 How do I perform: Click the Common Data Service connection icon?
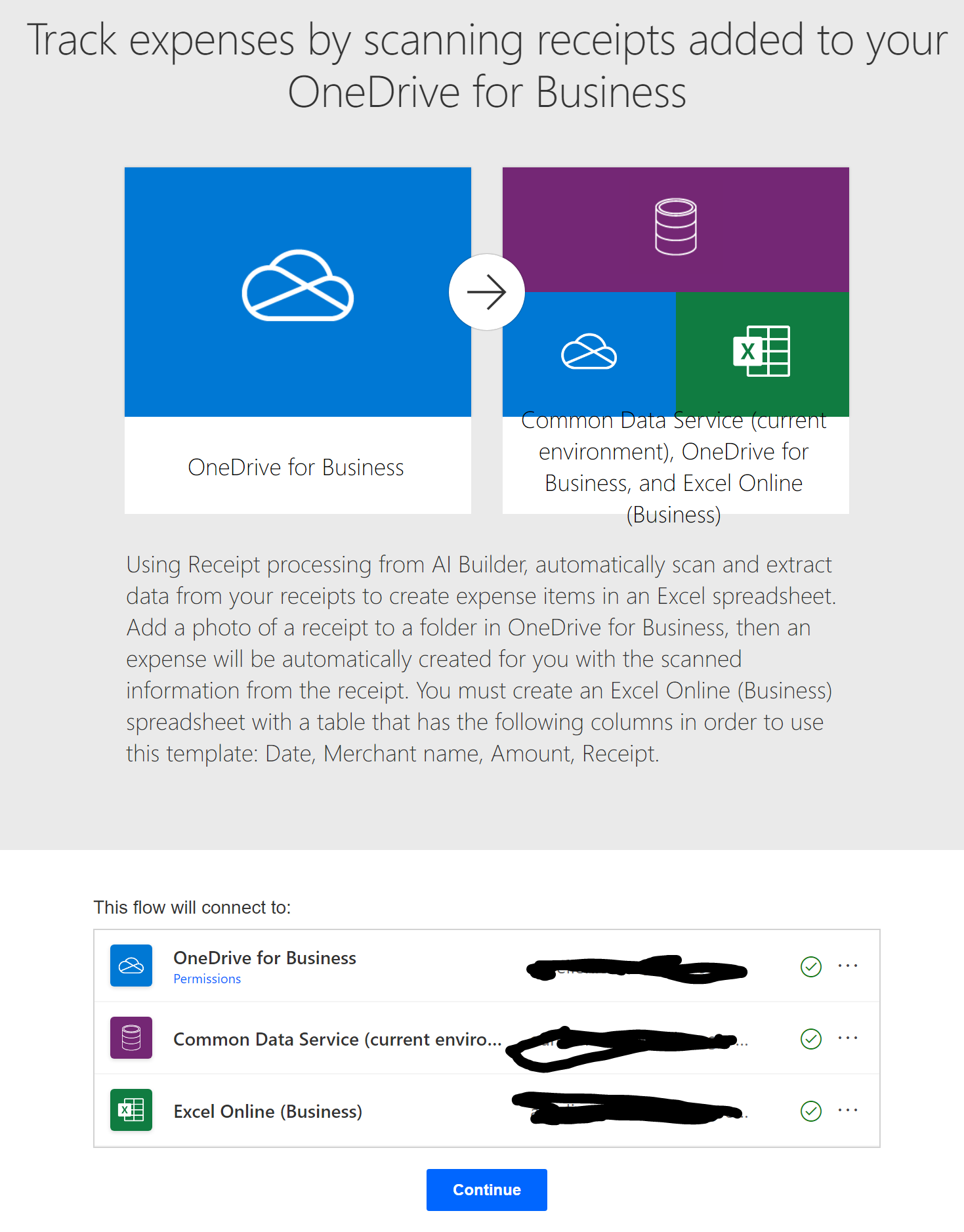[131, 1038]
